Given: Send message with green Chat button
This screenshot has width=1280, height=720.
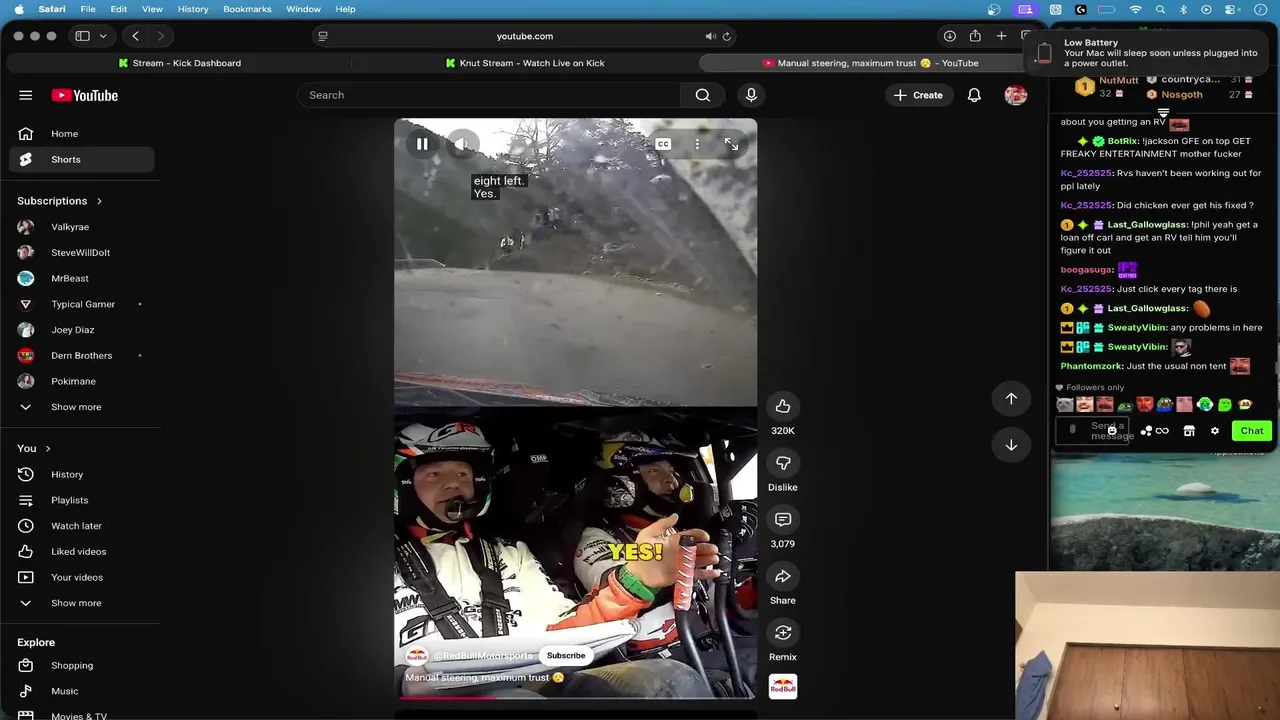Looking at the screenshot, I should click(x=1252, y=431).
